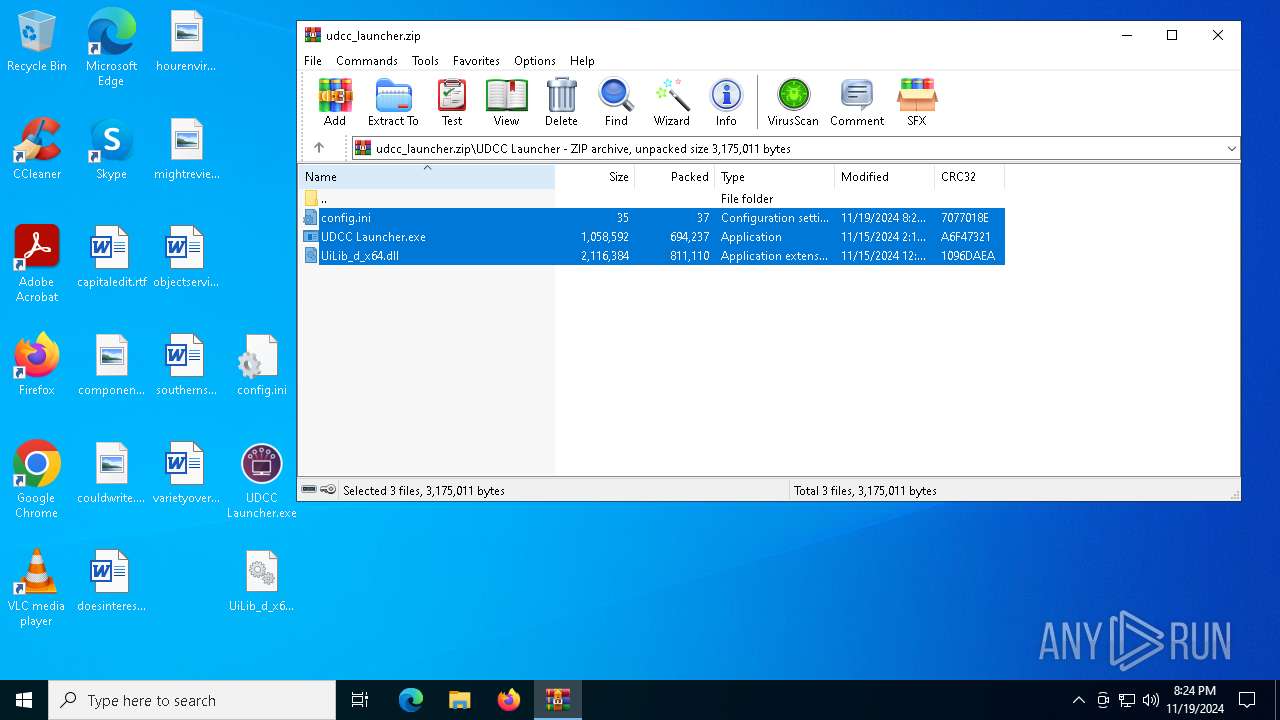Open the Find magnifier tool

(616, 102)
